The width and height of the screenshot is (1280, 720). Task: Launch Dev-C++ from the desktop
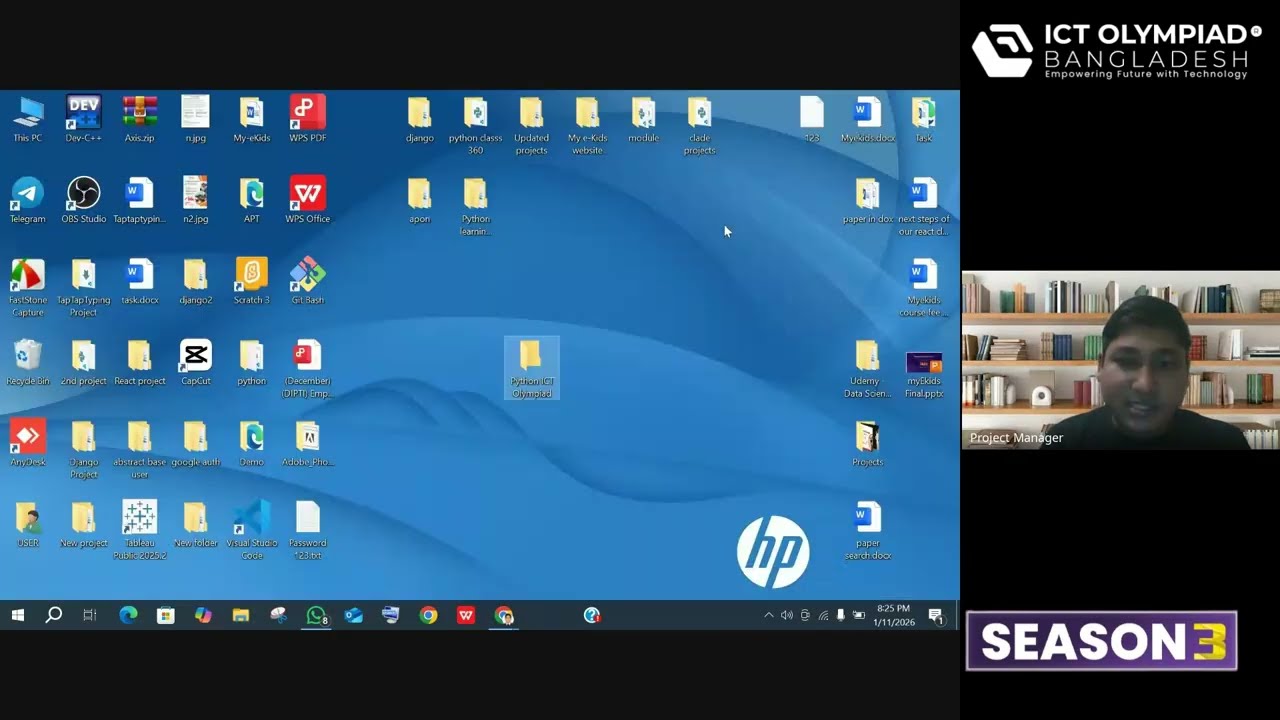coord(84,119)
